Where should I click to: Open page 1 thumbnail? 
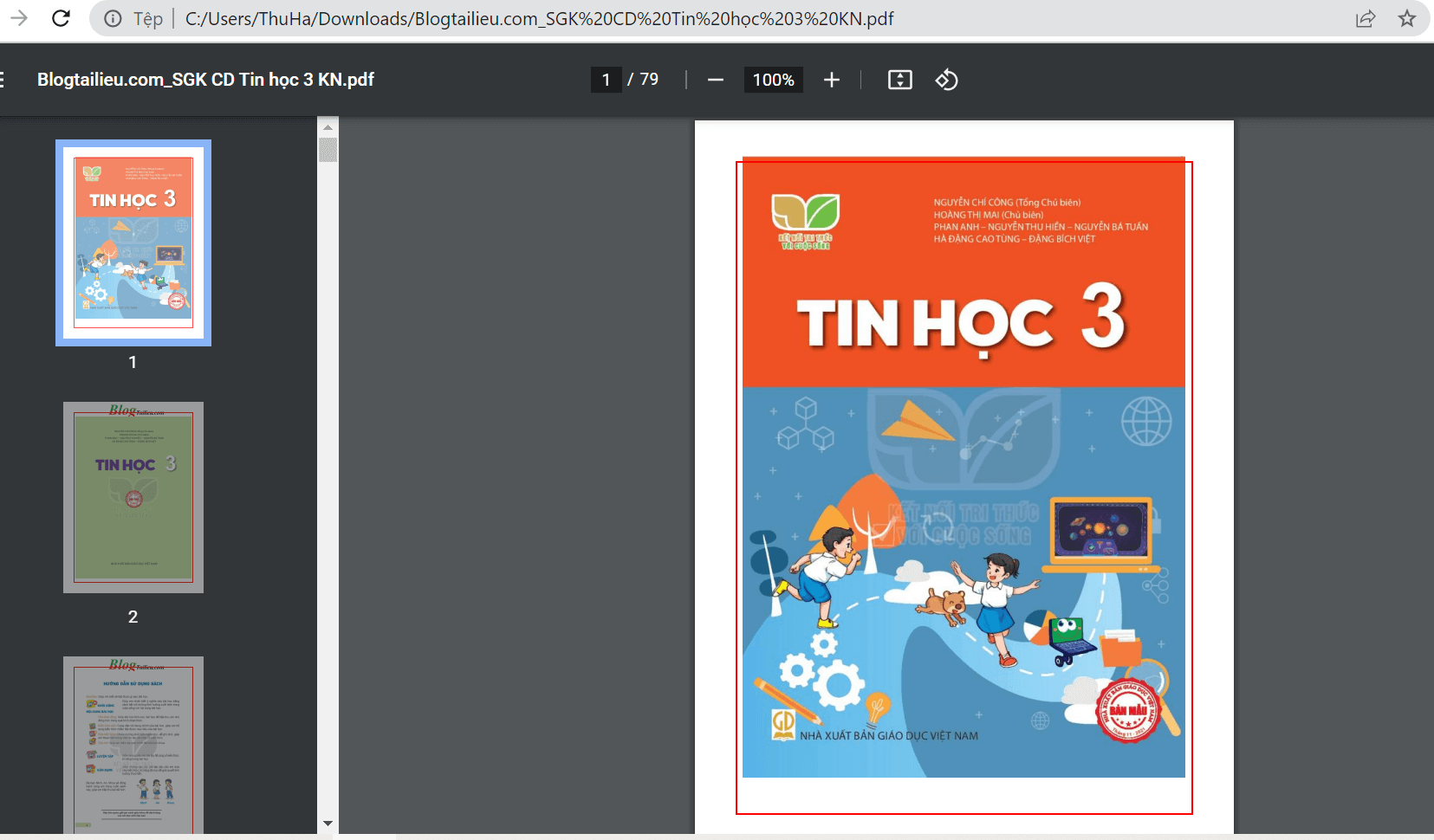click(133, 242)
